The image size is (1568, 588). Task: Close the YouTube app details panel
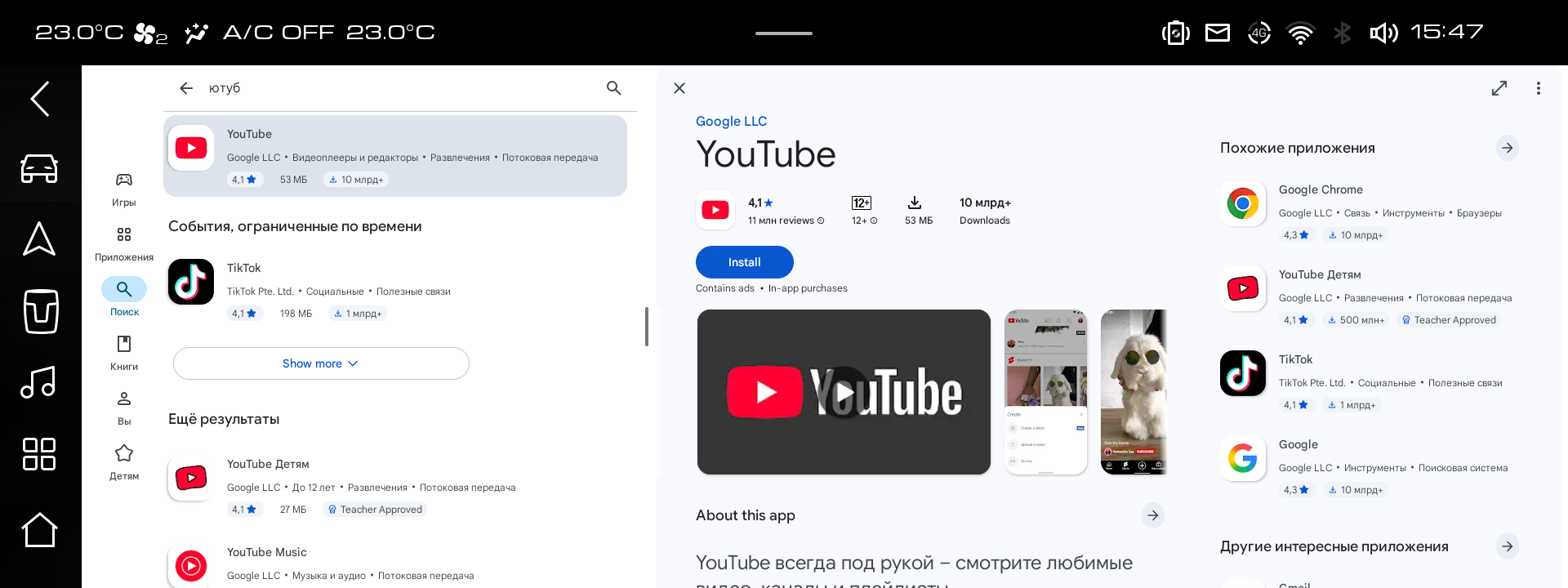pyautogui.click(x=679, y=88)
